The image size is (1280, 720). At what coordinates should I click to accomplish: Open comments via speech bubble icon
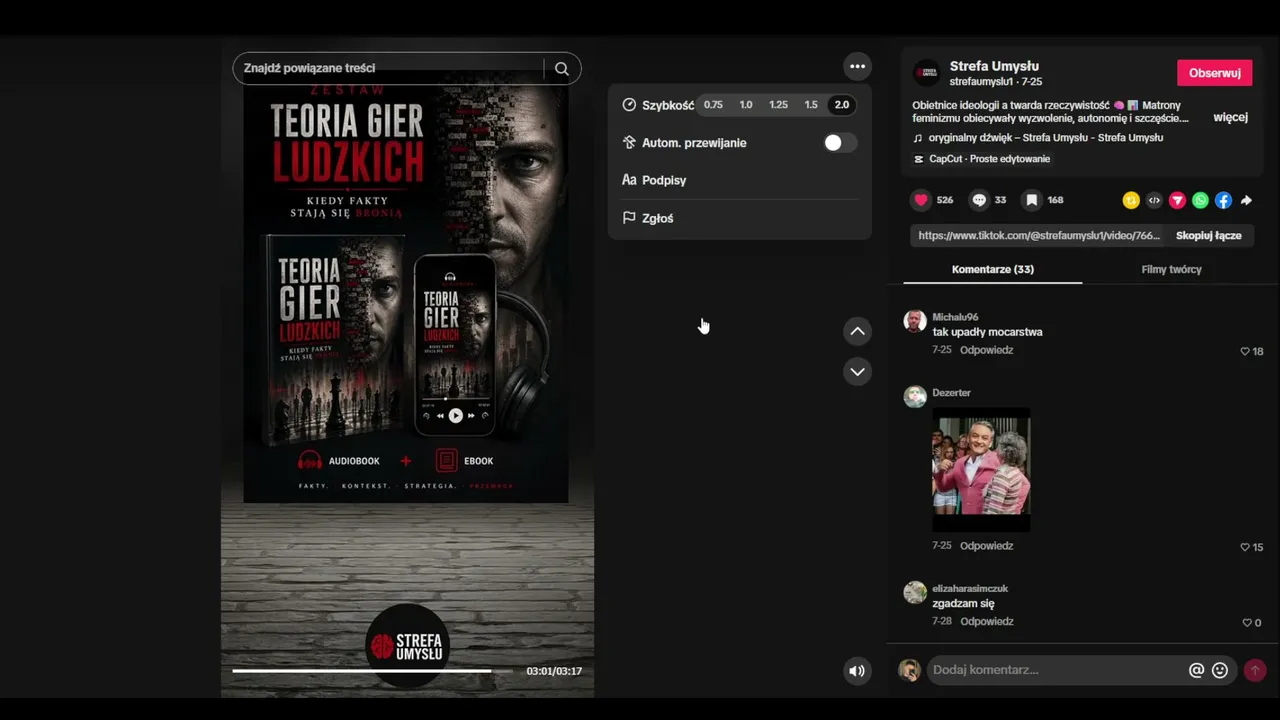pyautogui.click(x=979, y=200)
